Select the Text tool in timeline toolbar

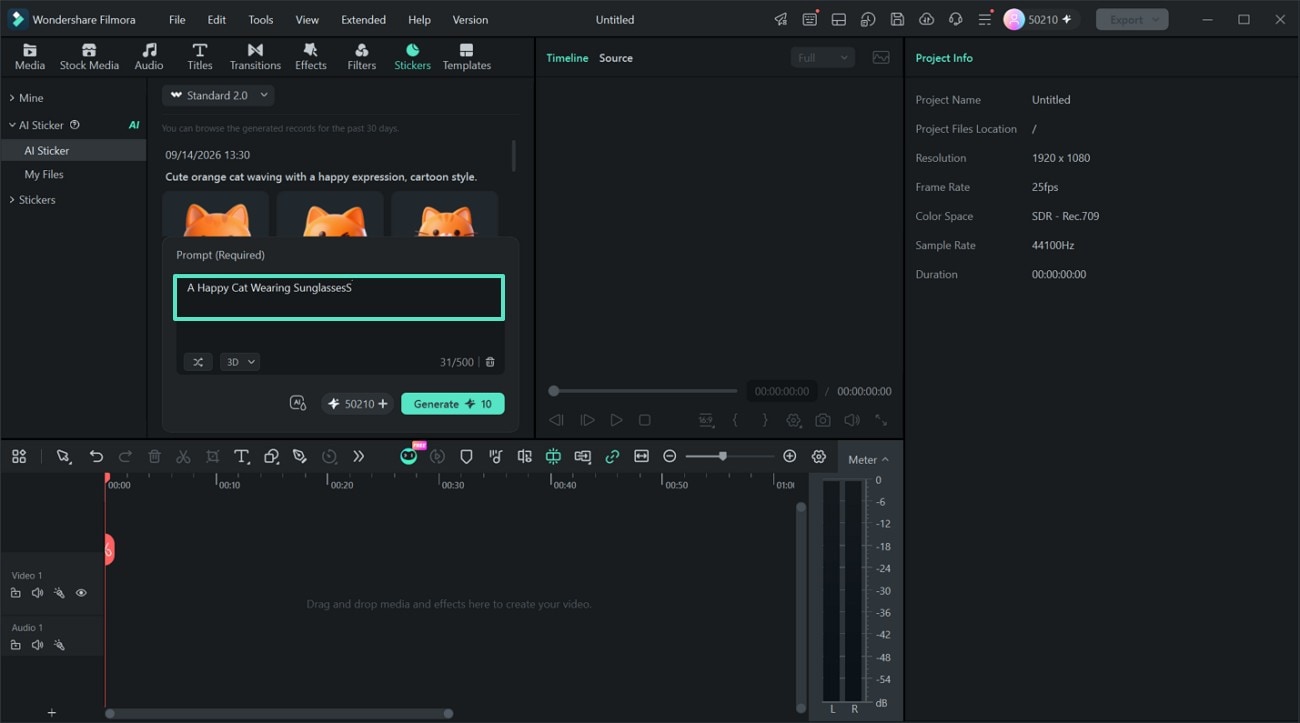(x=241, y=456)
